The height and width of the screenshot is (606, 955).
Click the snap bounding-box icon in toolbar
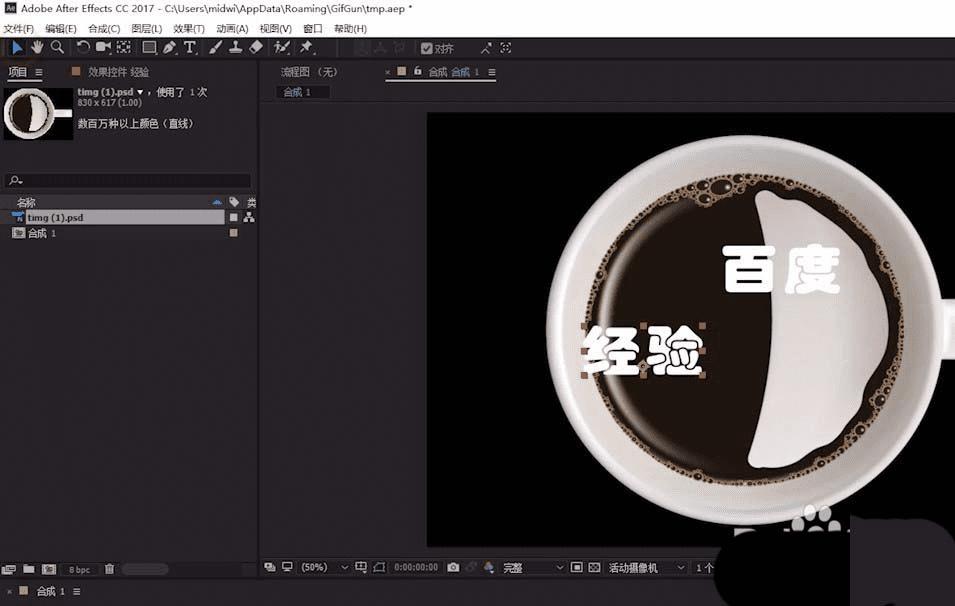coord(506,48)
